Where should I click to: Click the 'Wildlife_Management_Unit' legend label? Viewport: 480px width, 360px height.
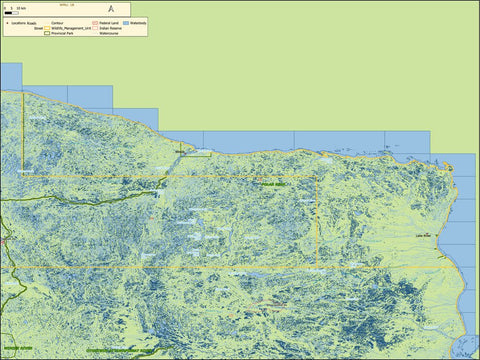pos(71,28)
